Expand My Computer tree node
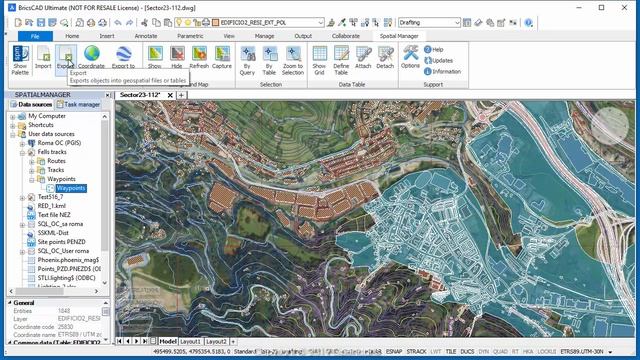 (13, 116)
